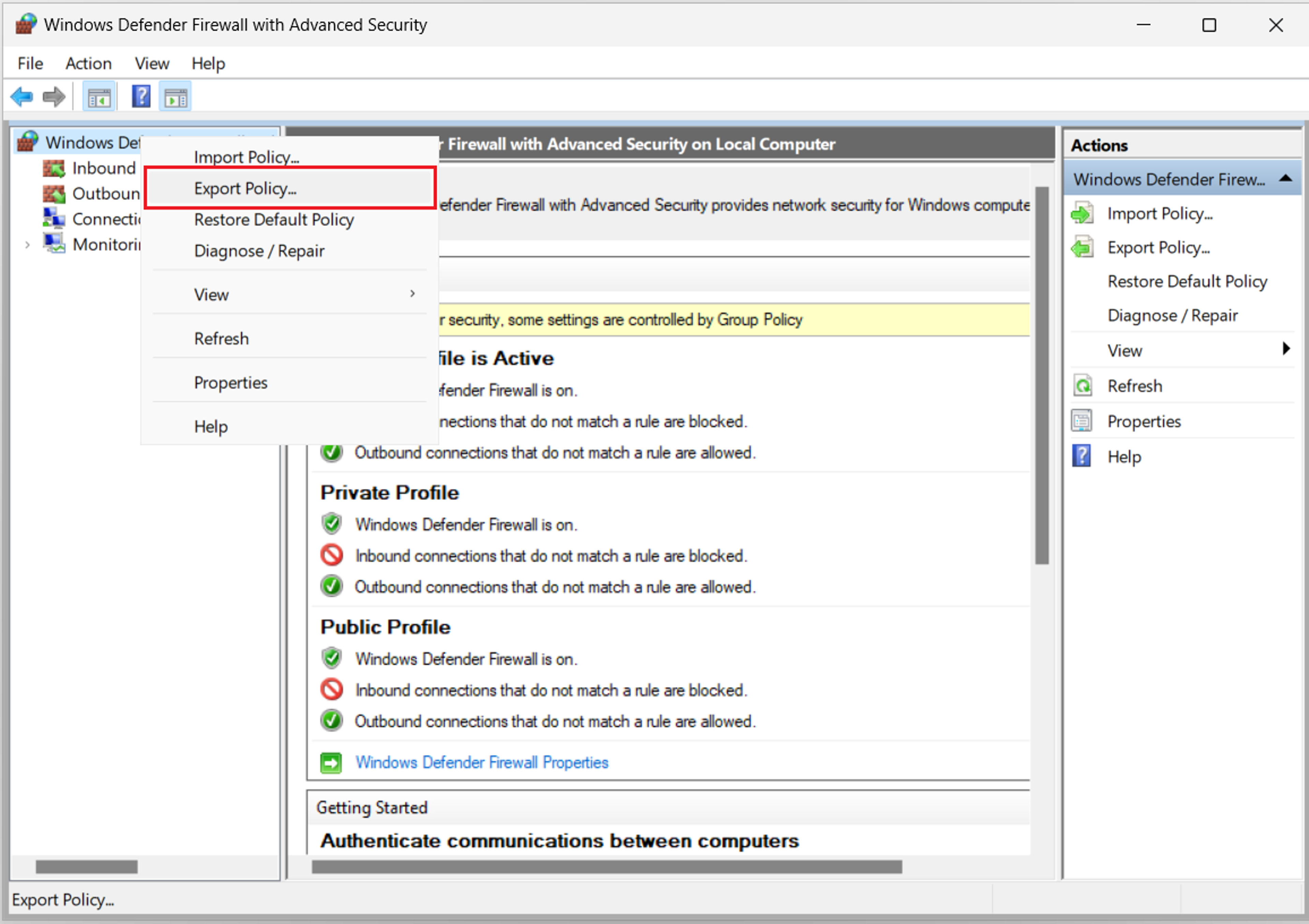Toggle the Show/Hide Console Tree toolbar icon
The width and height of the screenshot is (1309, 924).
point(99,97)
